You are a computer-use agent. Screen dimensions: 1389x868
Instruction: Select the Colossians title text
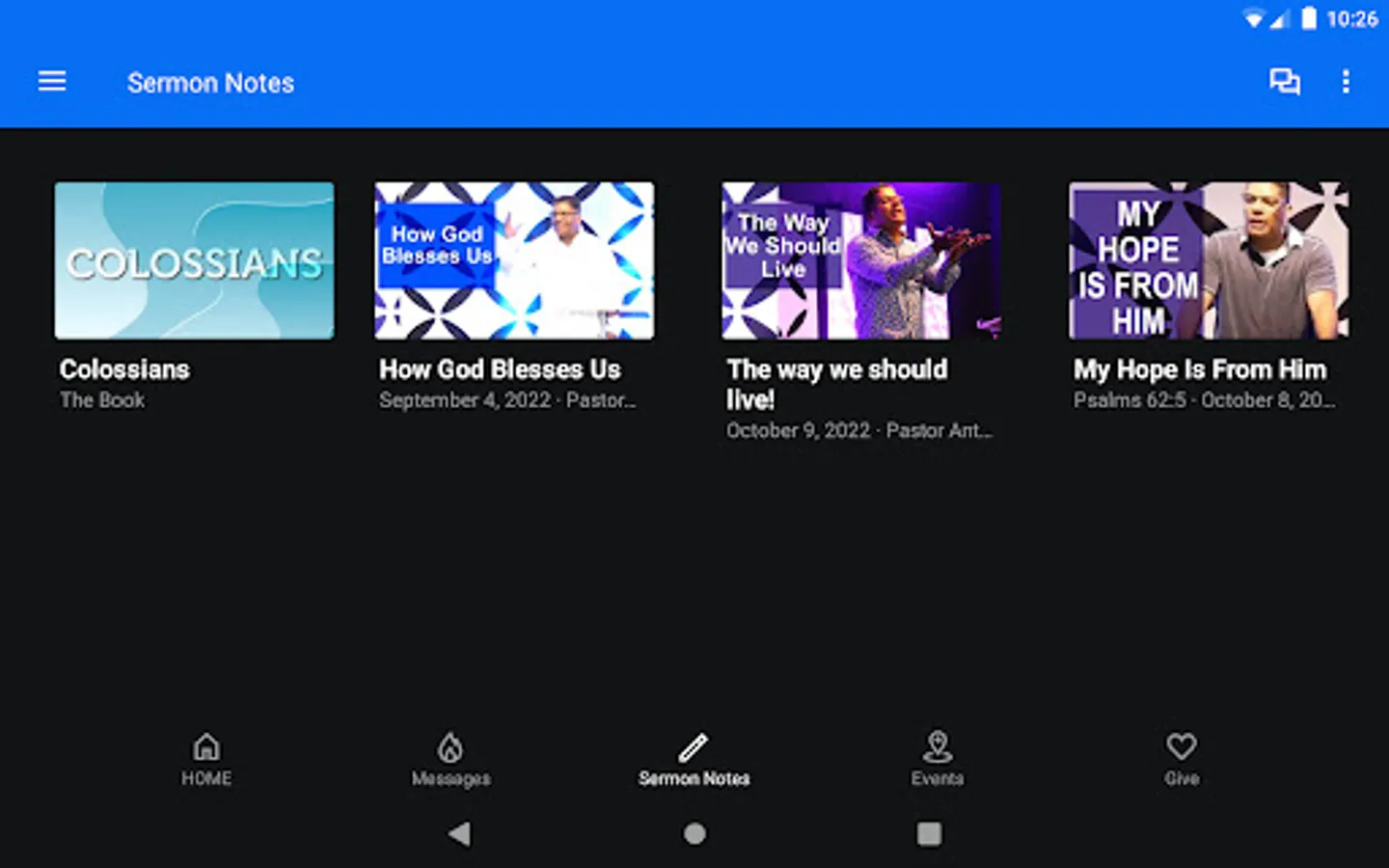[x=124, y=369]
